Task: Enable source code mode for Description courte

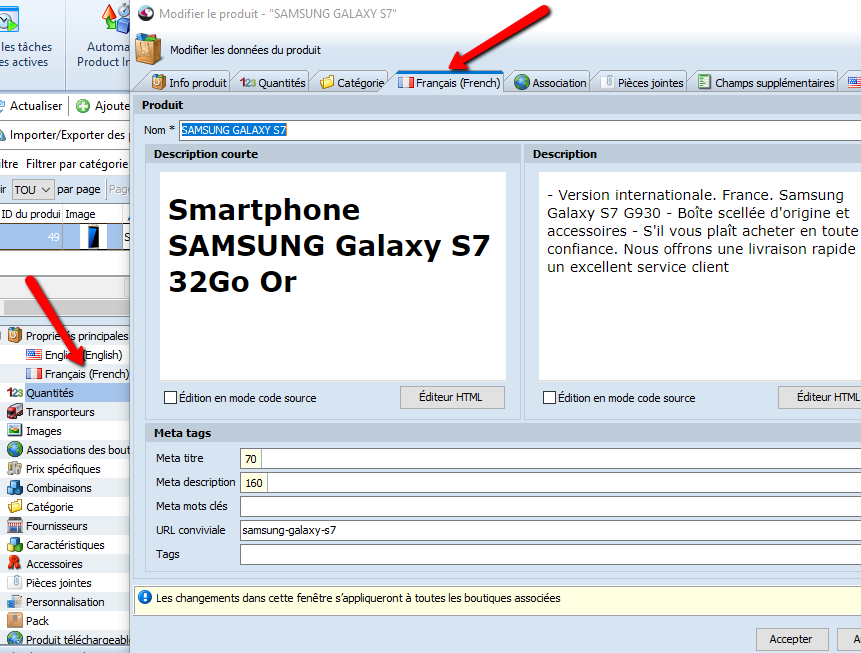Action: coord(171,398)
